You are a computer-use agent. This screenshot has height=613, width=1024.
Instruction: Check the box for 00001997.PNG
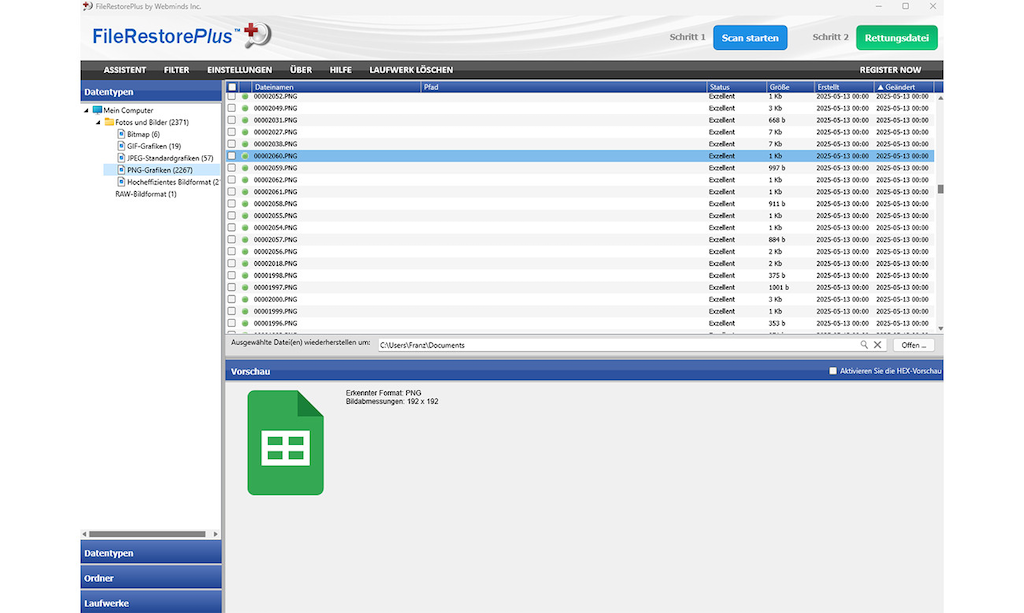pos(232,287)
